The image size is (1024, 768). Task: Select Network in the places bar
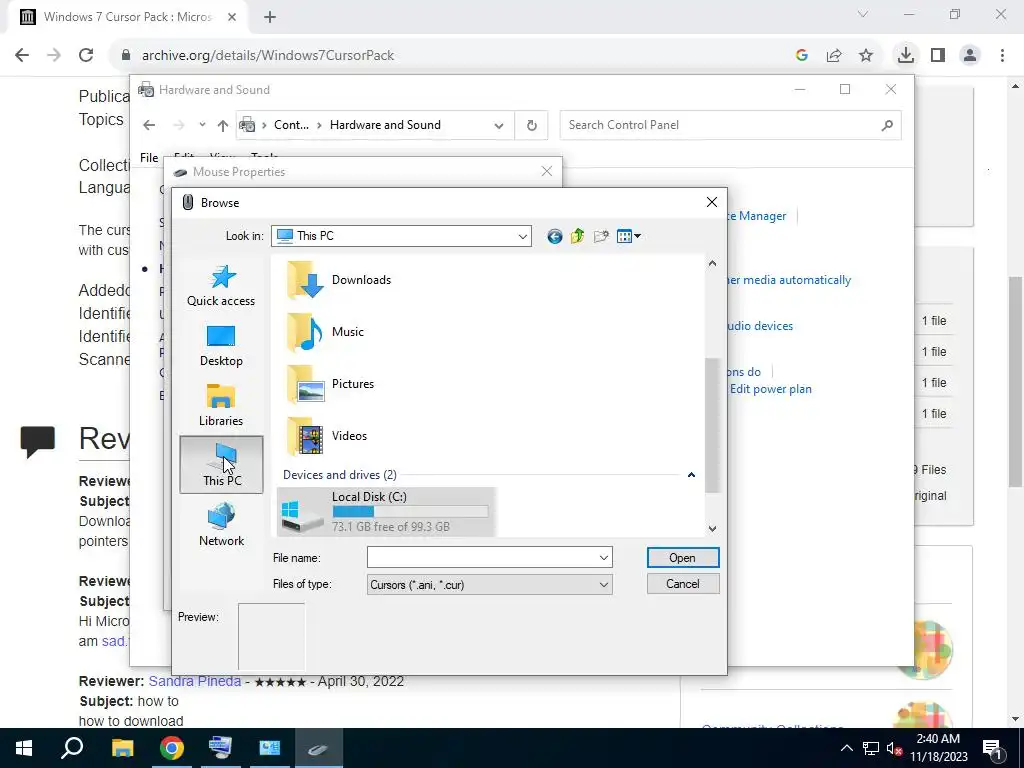[221, 524]
